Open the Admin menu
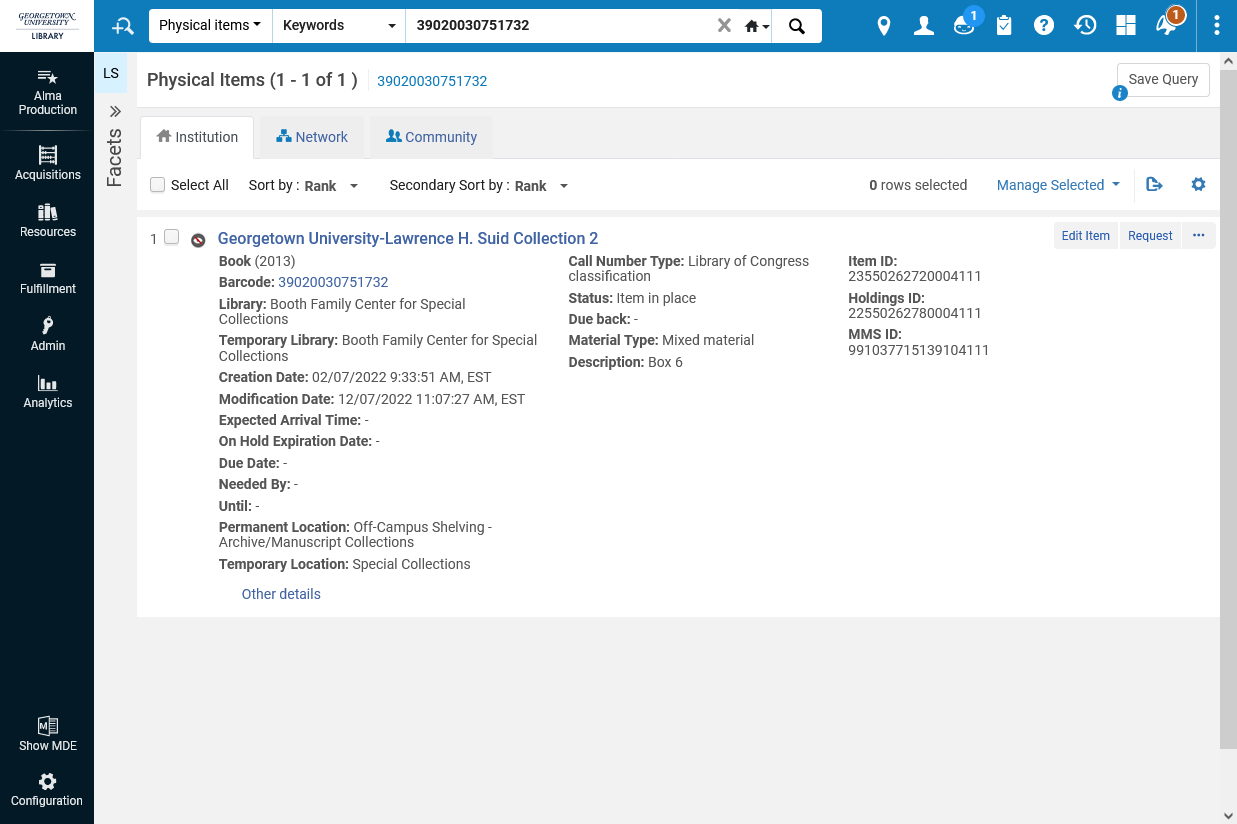The height and width of the screenshot is (824, 1237). [x=47, y=334]
